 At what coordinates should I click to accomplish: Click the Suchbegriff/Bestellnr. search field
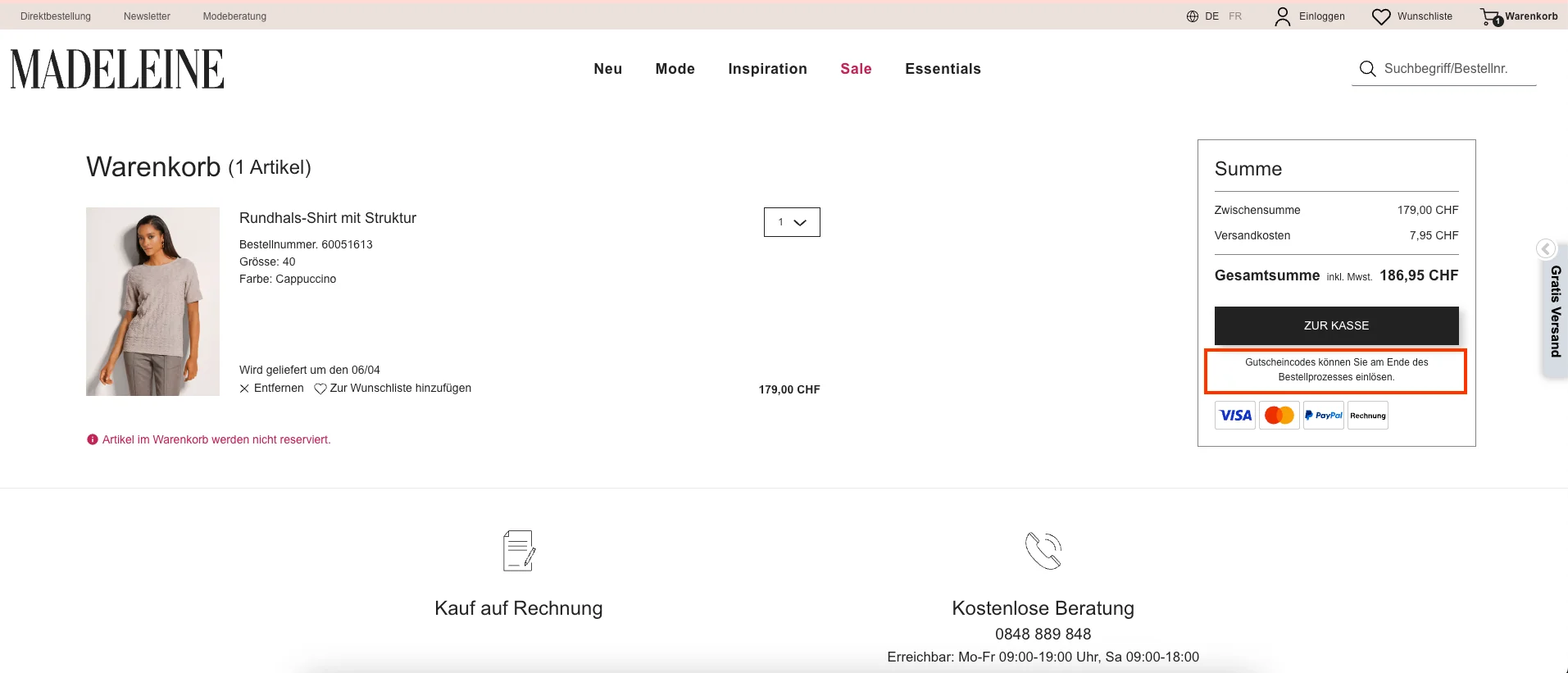point(1446,69)
